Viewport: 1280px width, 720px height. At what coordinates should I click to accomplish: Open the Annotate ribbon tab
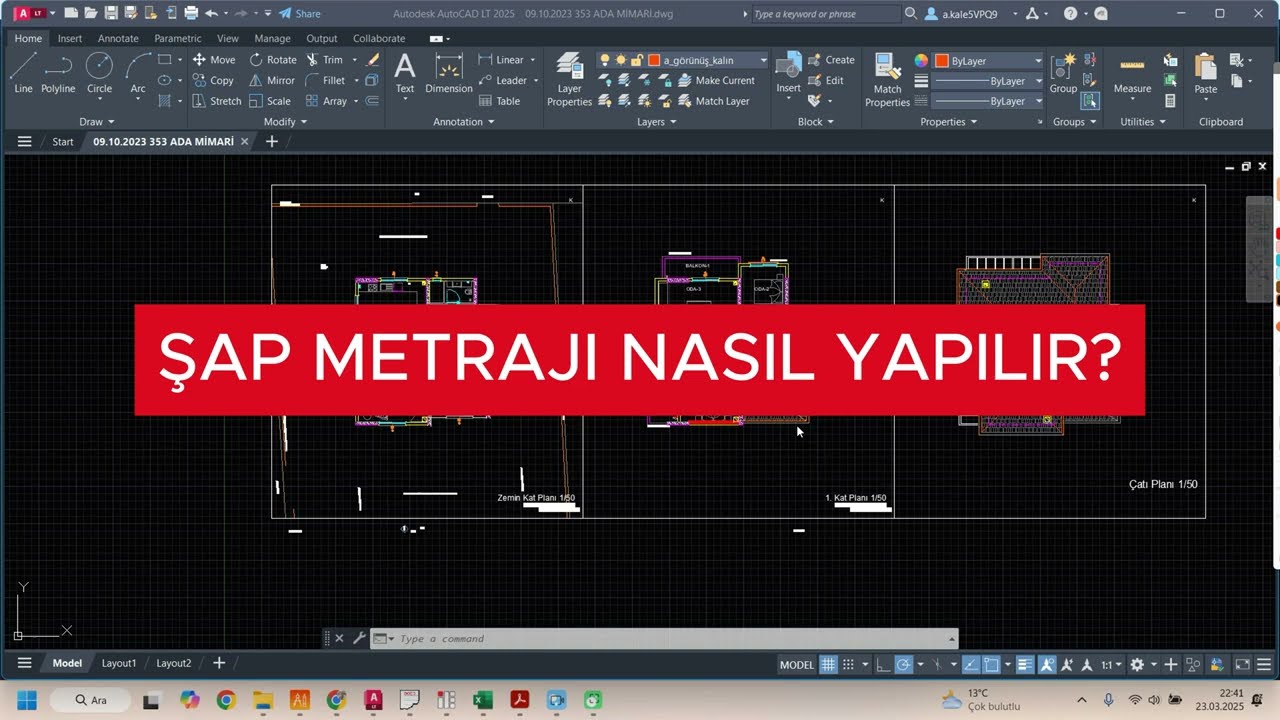(118, 38)
